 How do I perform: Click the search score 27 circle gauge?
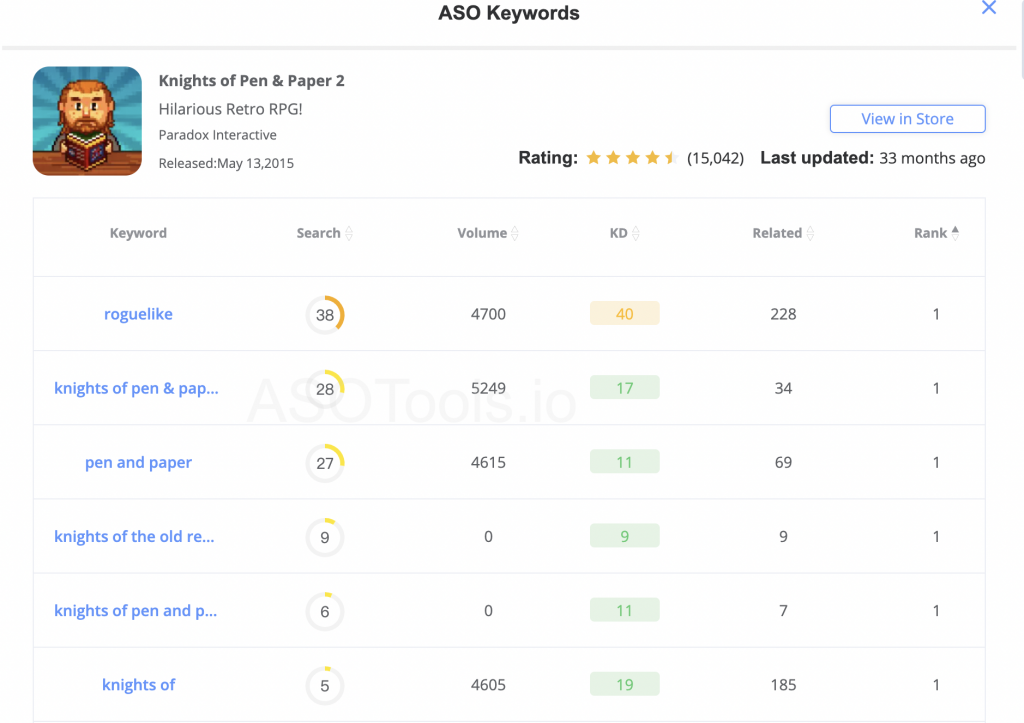(325, 463)
